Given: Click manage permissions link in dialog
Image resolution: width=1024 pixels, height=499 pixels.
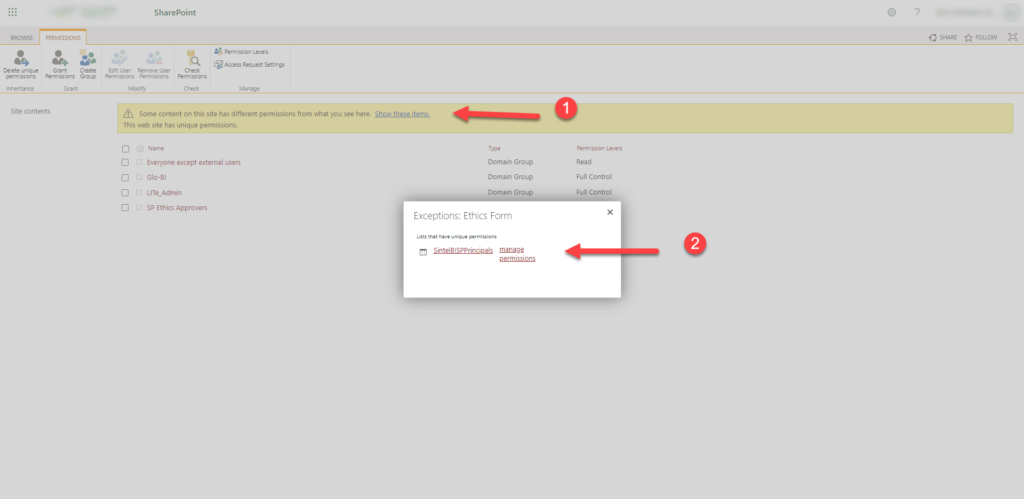Looking at the screenshot, I should pos(517,254).
